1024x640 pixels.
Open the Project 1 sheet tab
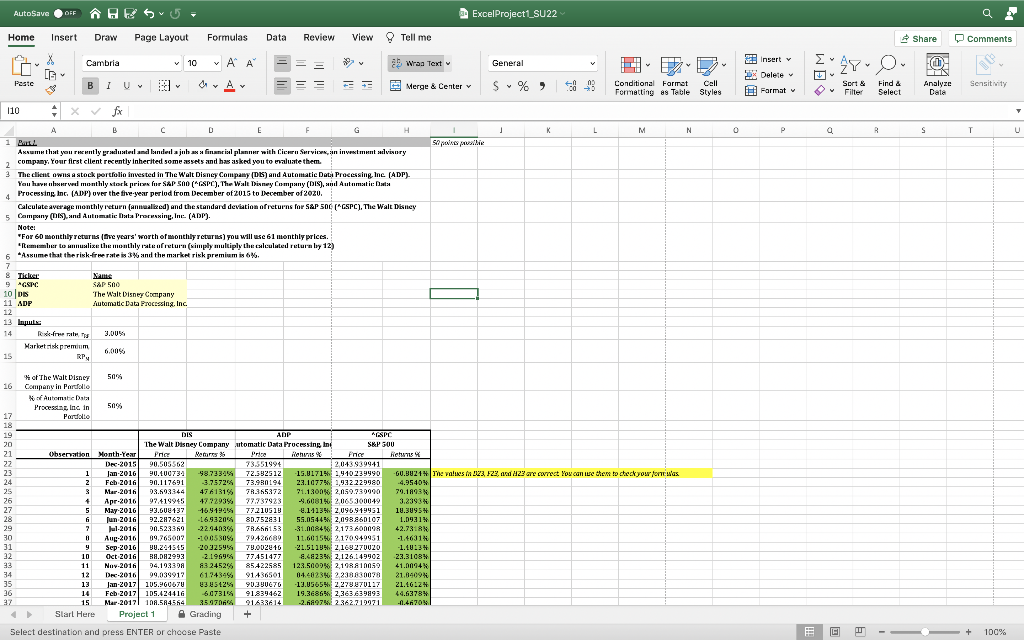138,614
